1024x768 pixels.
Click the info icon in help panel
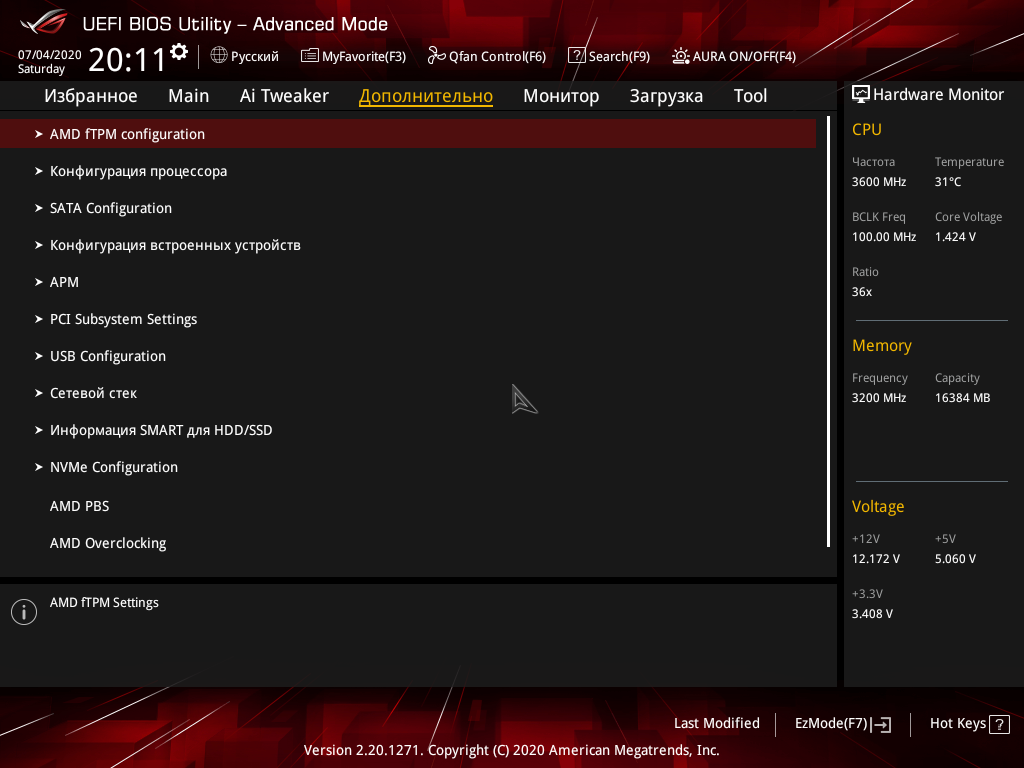click(24, 612)
